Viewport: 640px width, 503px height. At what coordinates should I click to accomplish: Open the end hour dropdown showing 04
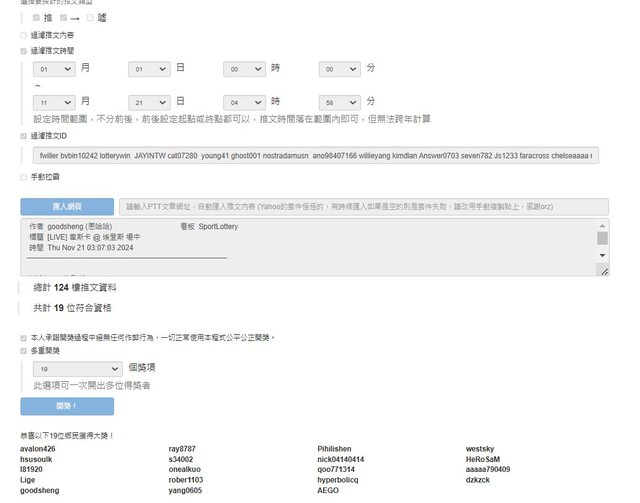(x=244, y=102)
